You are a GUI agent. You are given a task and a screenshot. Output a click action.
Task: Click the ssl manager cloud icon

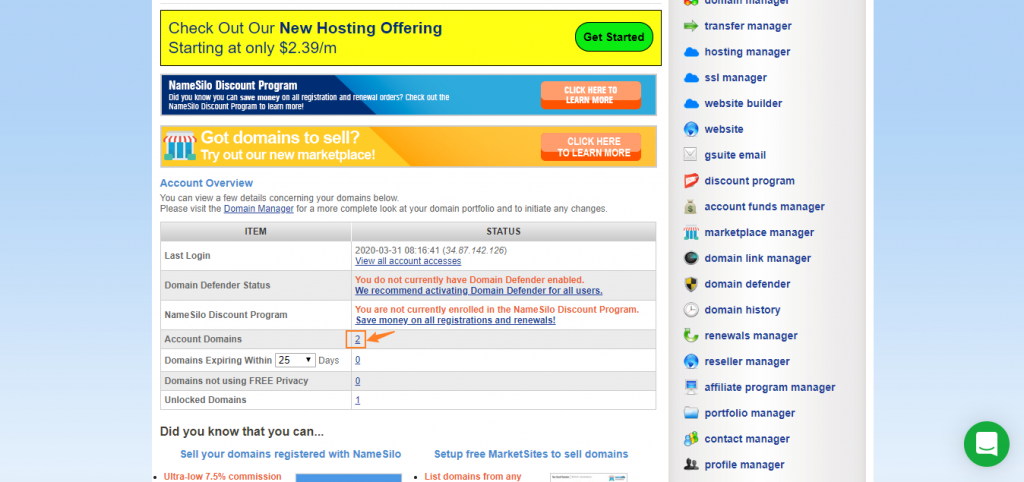tap(691, 78)
